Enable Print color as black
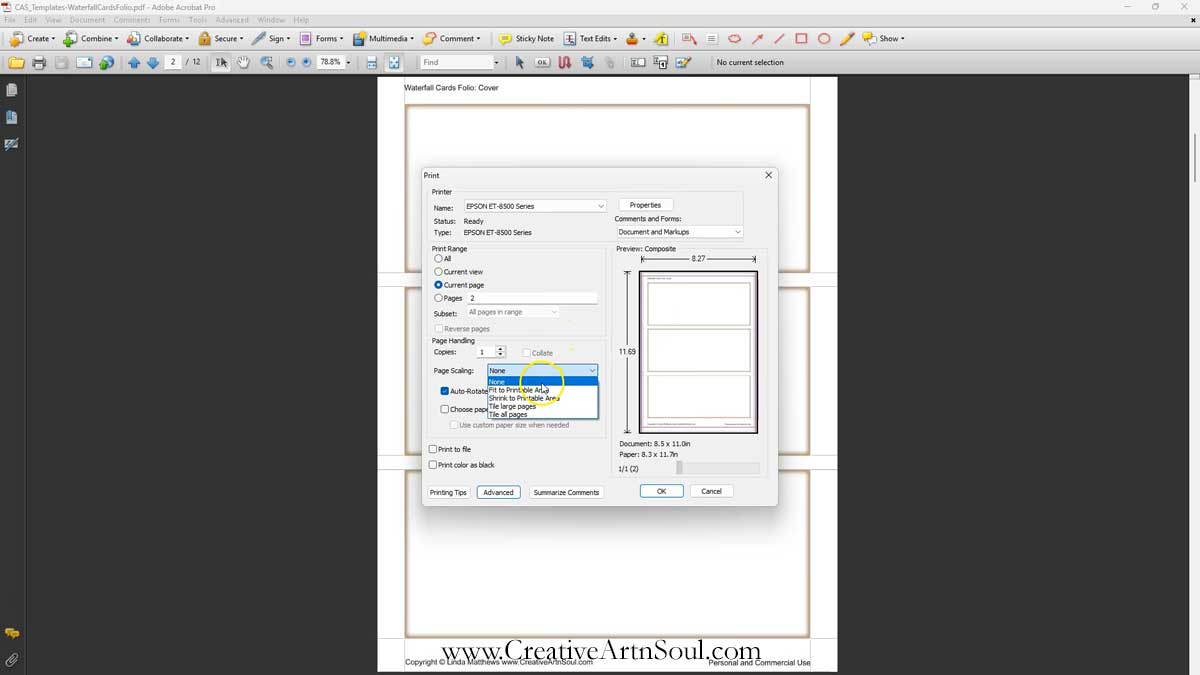The image size is (1200, 675). (x=433, y=465)
